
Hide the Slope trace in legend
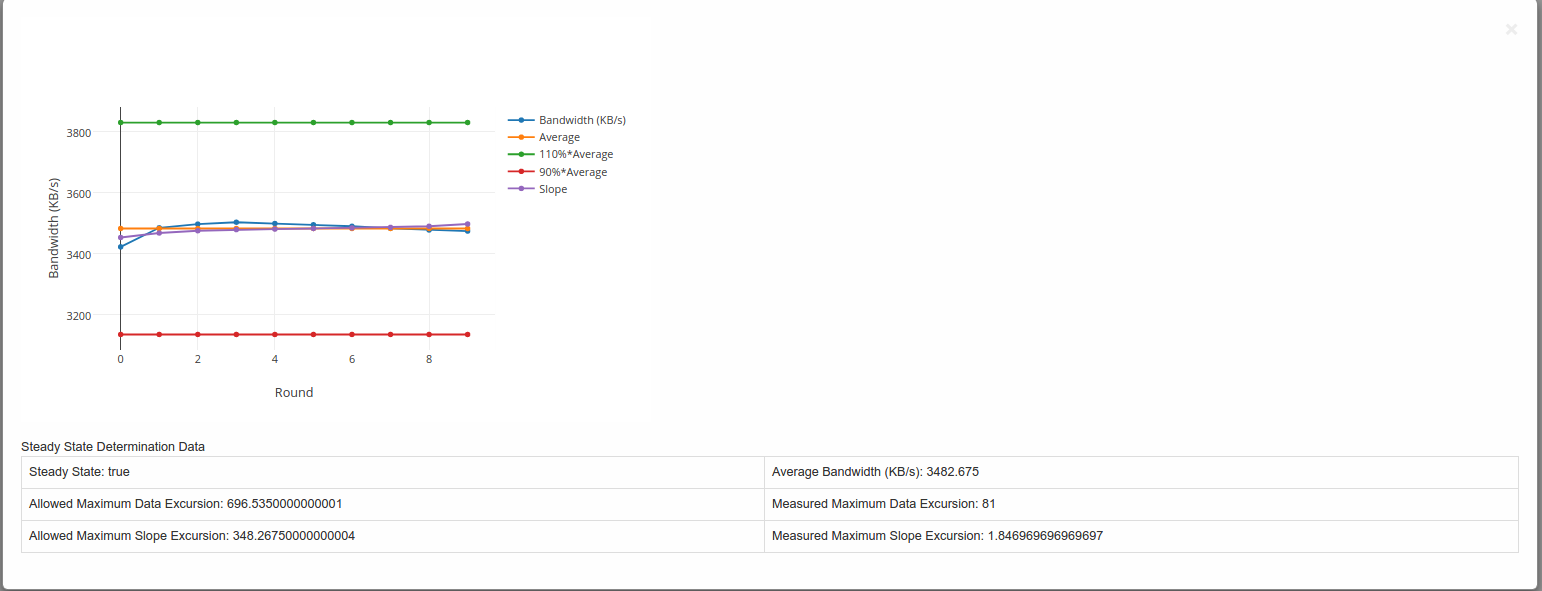coord(552,189)
